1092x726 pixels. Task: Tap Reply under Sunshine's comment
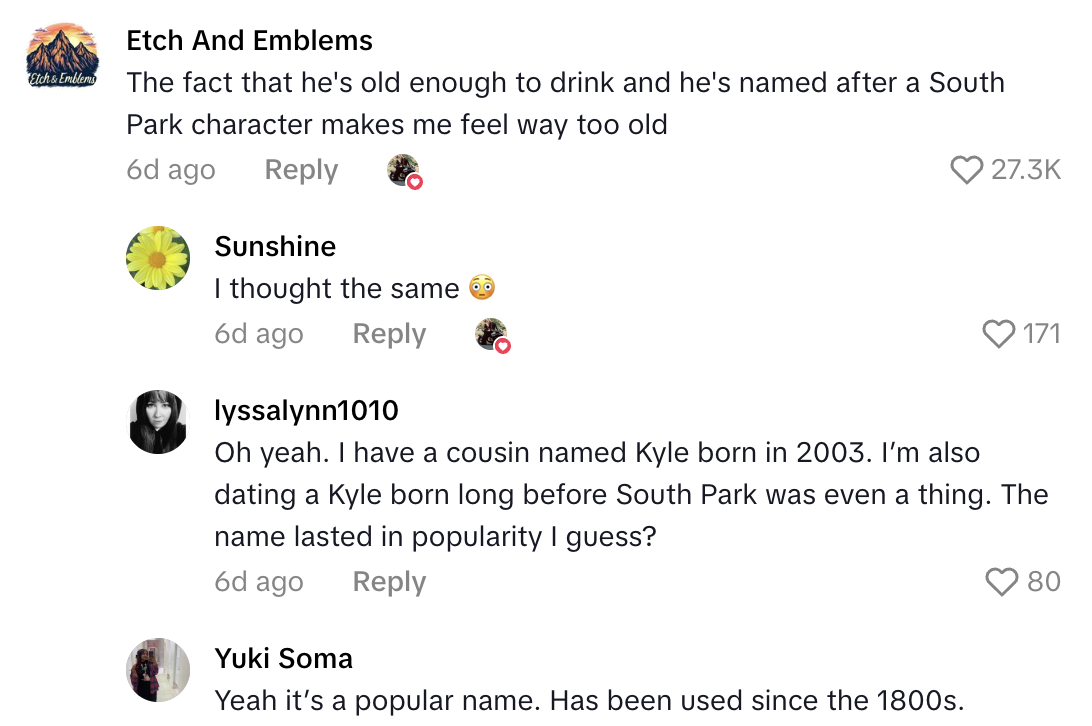(x=388, y=334)
